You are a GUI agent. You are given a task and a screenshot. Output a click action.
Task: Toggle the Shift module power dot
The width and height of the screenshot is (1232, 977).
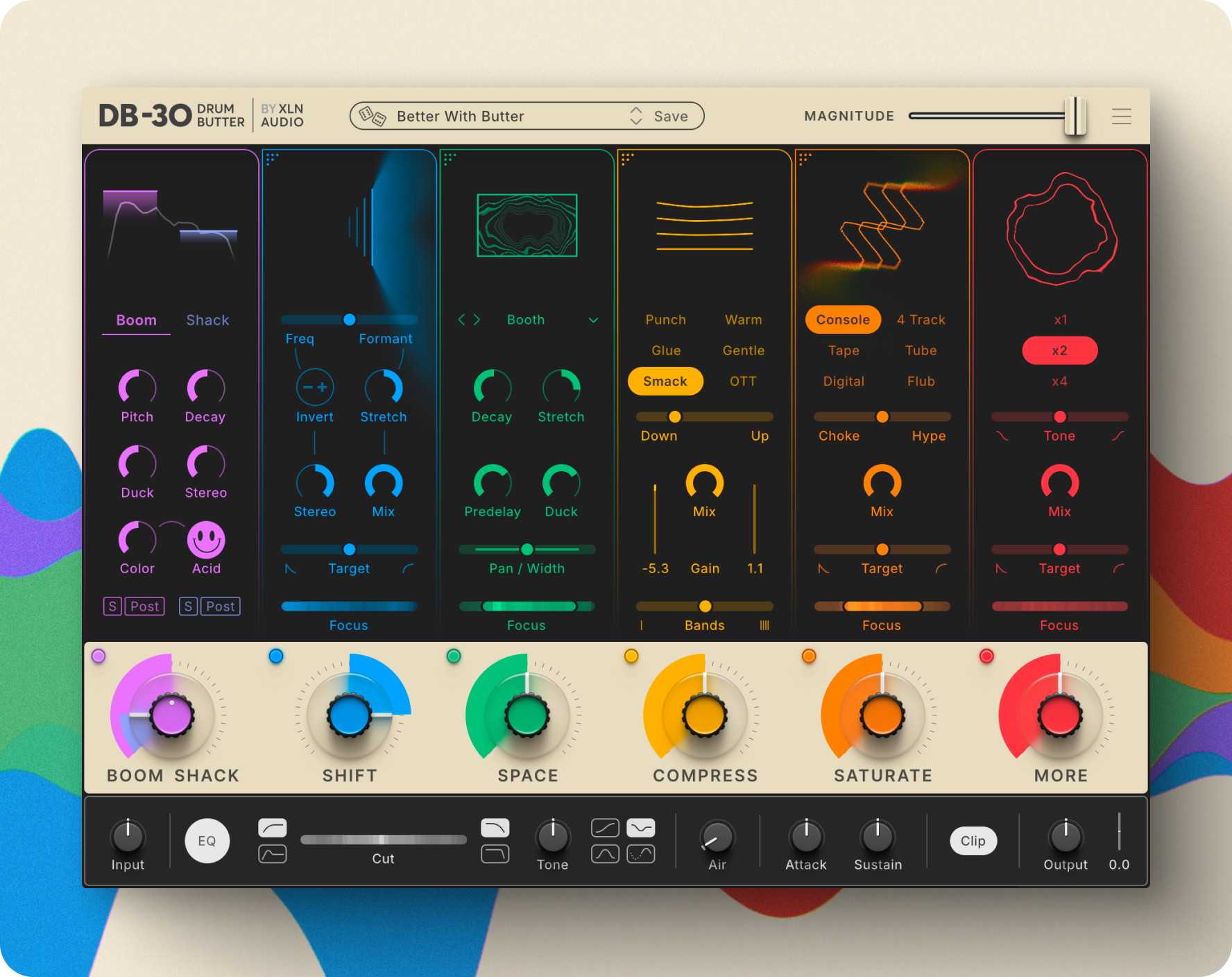276,656
